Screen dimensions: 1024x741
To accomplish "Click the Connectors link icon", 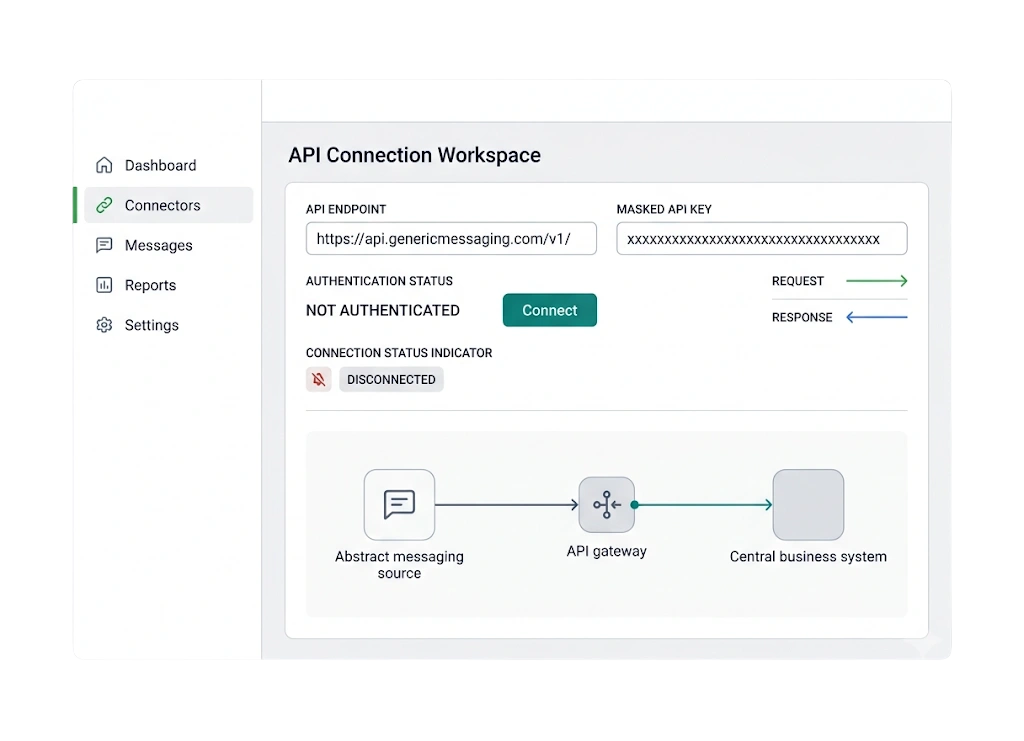I will pos(104,205).
